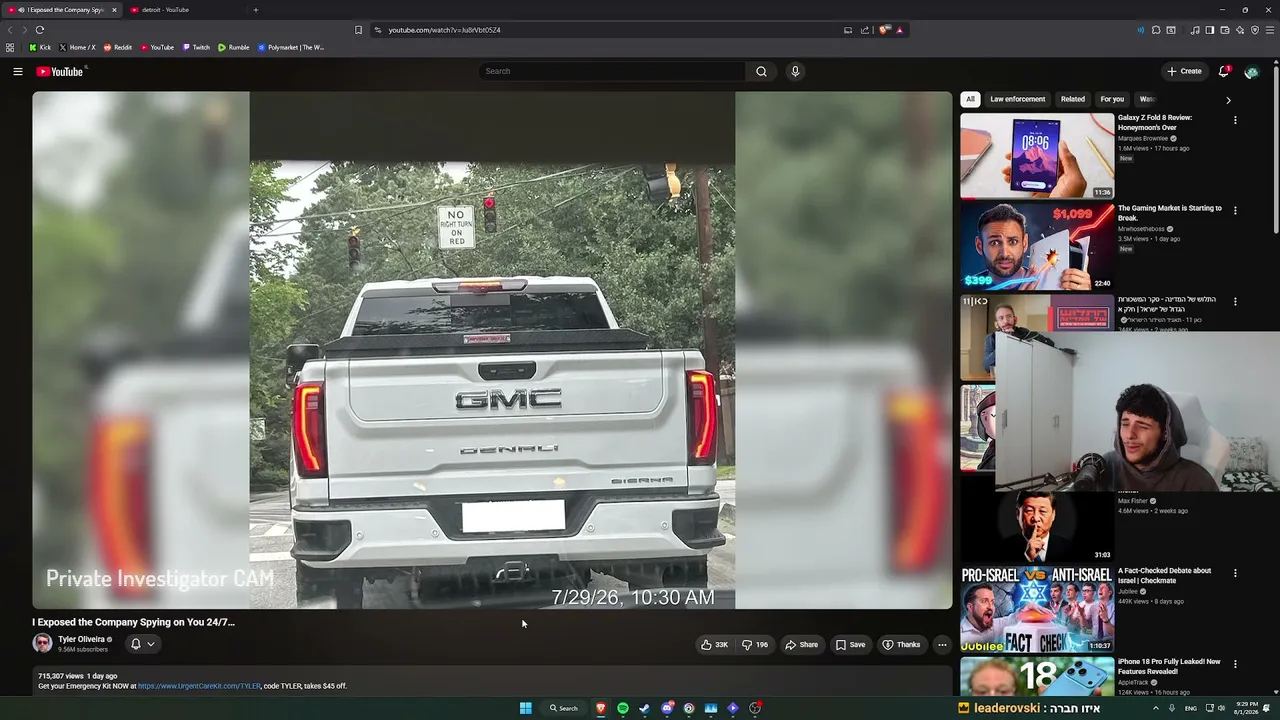Open the Polymarket bookmark
Viewport: 1280px width, 720px height.
(x=291, y=47)
